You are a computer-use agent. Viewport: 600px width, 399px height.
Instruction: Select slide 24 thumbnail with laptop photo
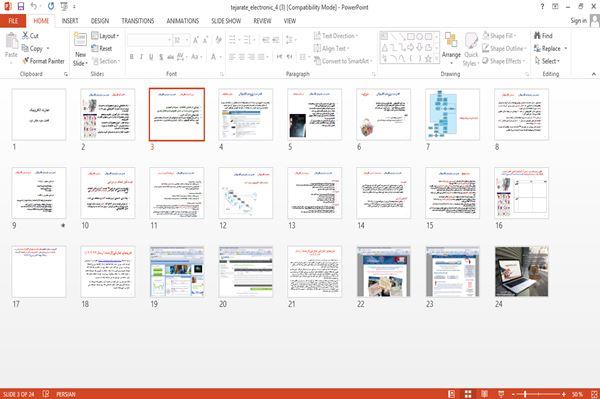(522, 272)
